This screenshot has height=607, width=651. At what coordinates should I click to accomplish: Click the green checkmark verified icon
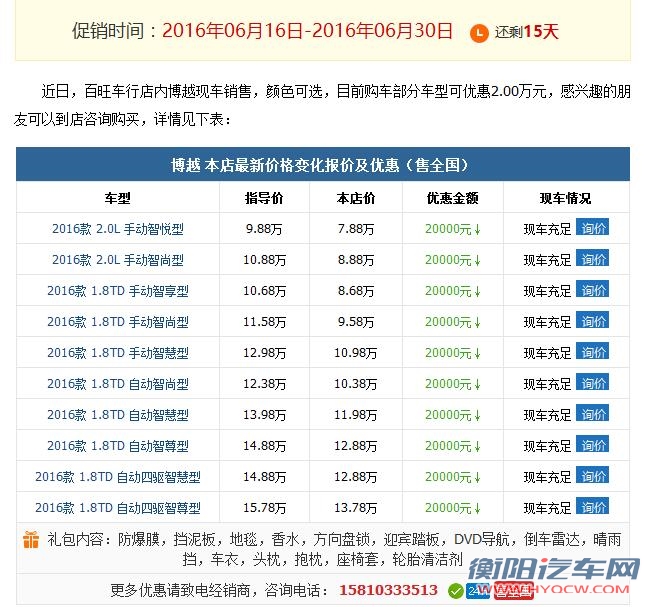pos(455,591)
